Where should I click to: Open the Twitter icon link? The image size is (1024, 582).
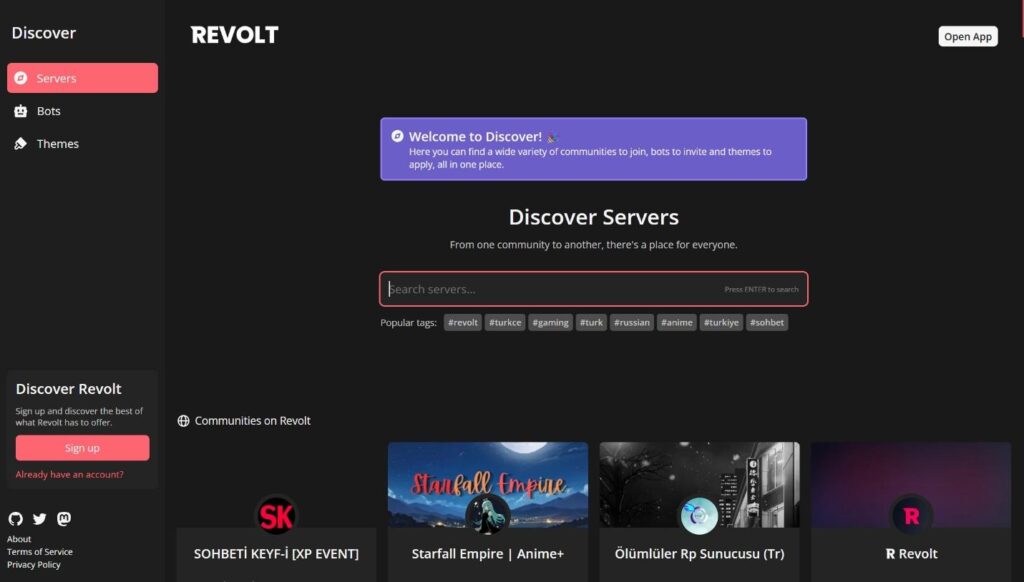point(40,519)
